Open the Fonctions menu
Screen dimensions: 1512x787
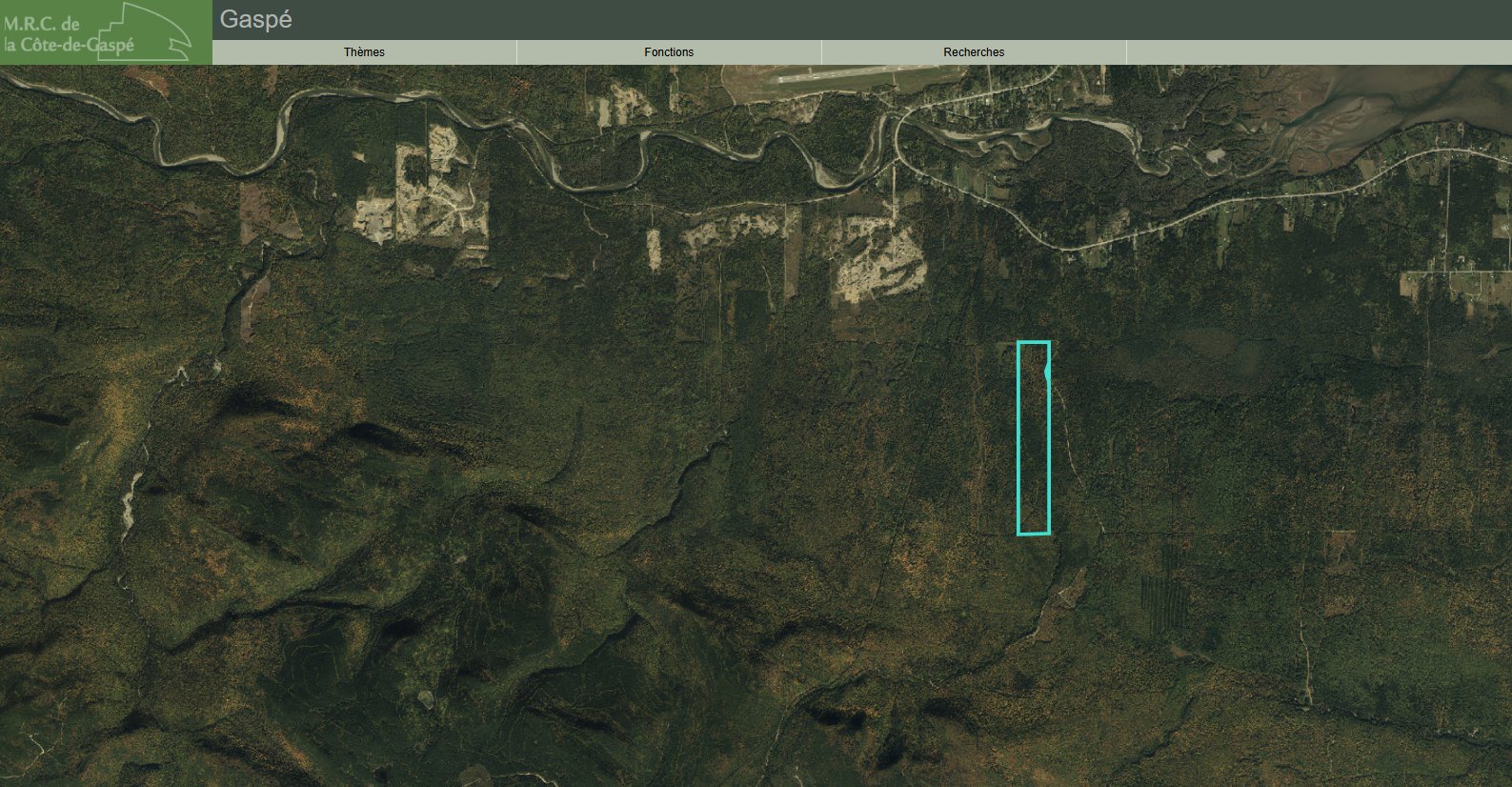click(x=669, y=52)
